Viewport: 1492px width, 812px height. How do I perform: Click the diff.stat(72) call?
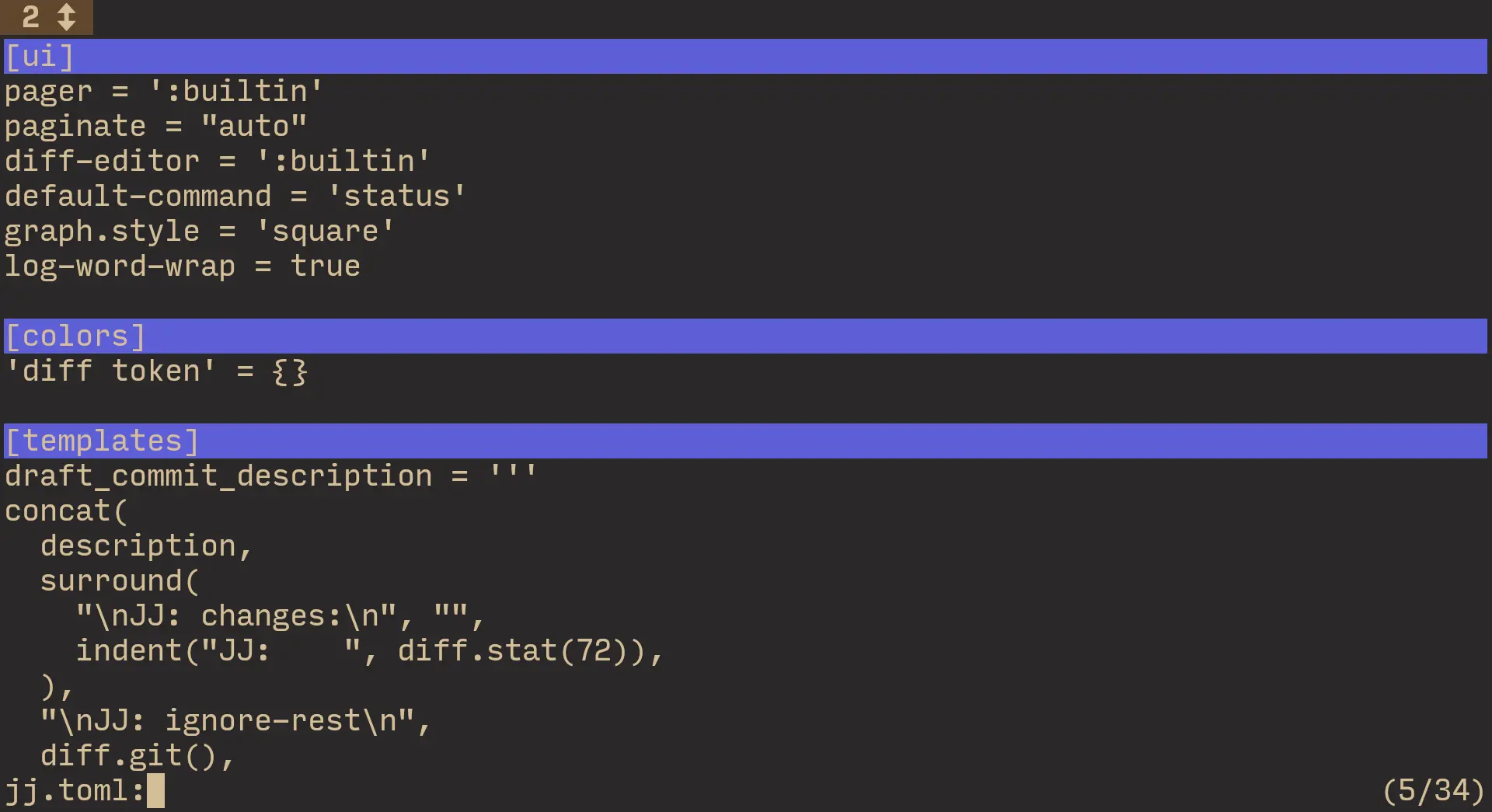point(512,651)
